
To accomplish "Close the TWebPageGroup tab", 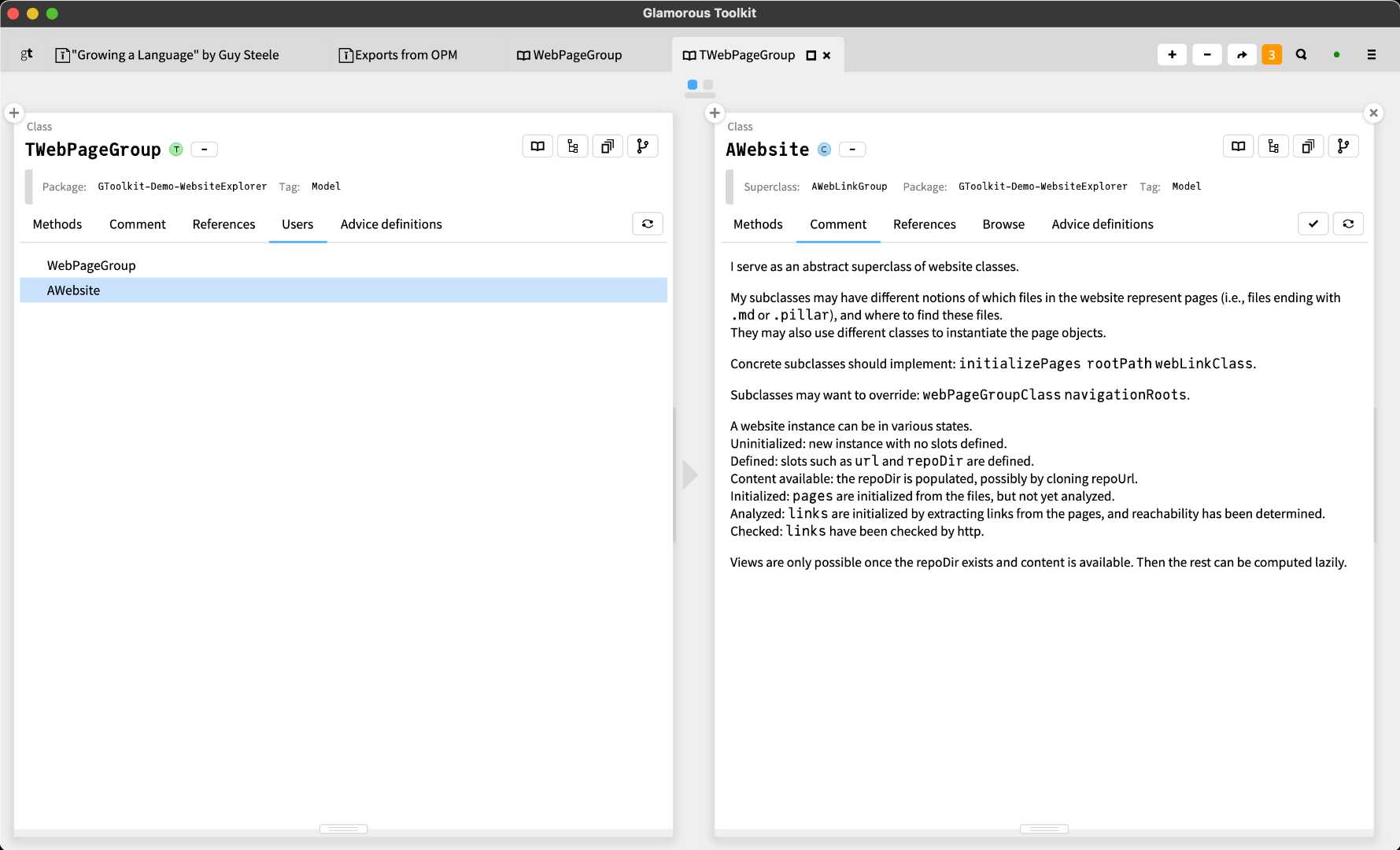I will click(x=826, y=55).
